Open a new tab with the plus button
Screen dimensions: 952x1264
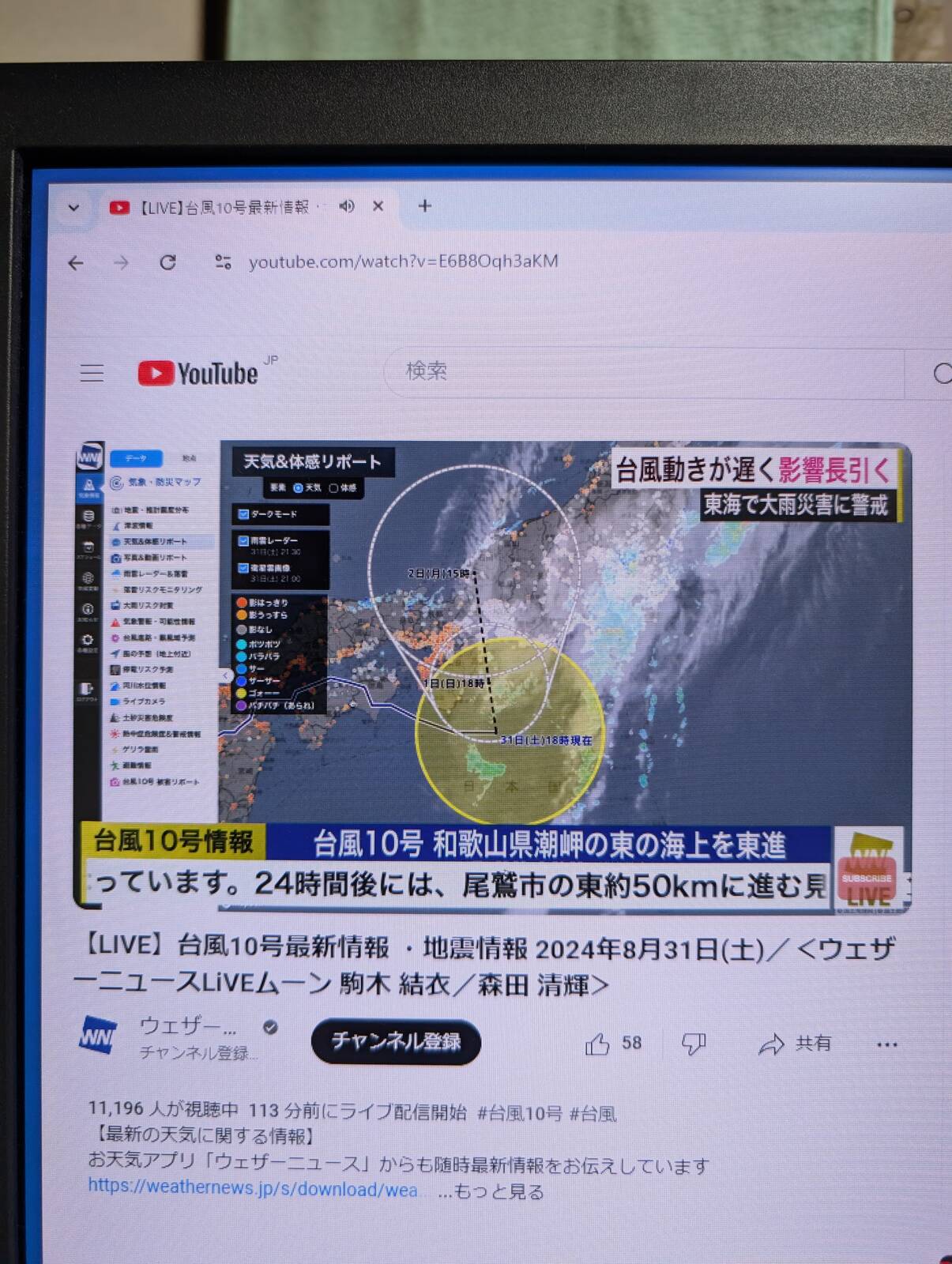pyautogui.click(x=425, y=206)
